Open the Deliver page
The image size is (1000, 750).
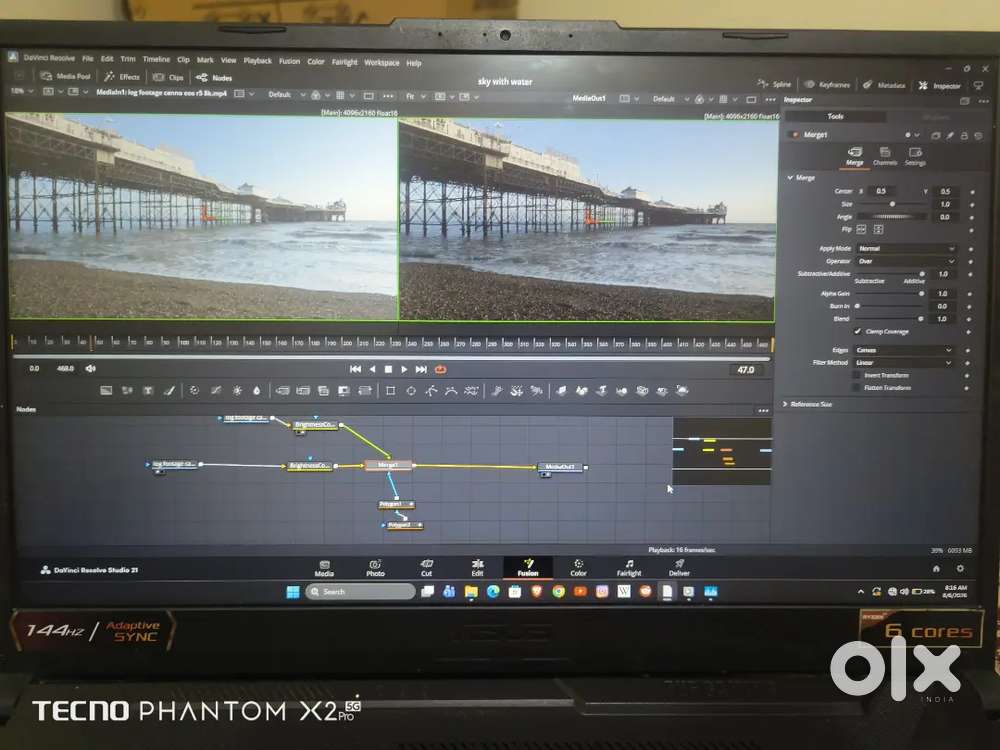(x=679, y=567)
